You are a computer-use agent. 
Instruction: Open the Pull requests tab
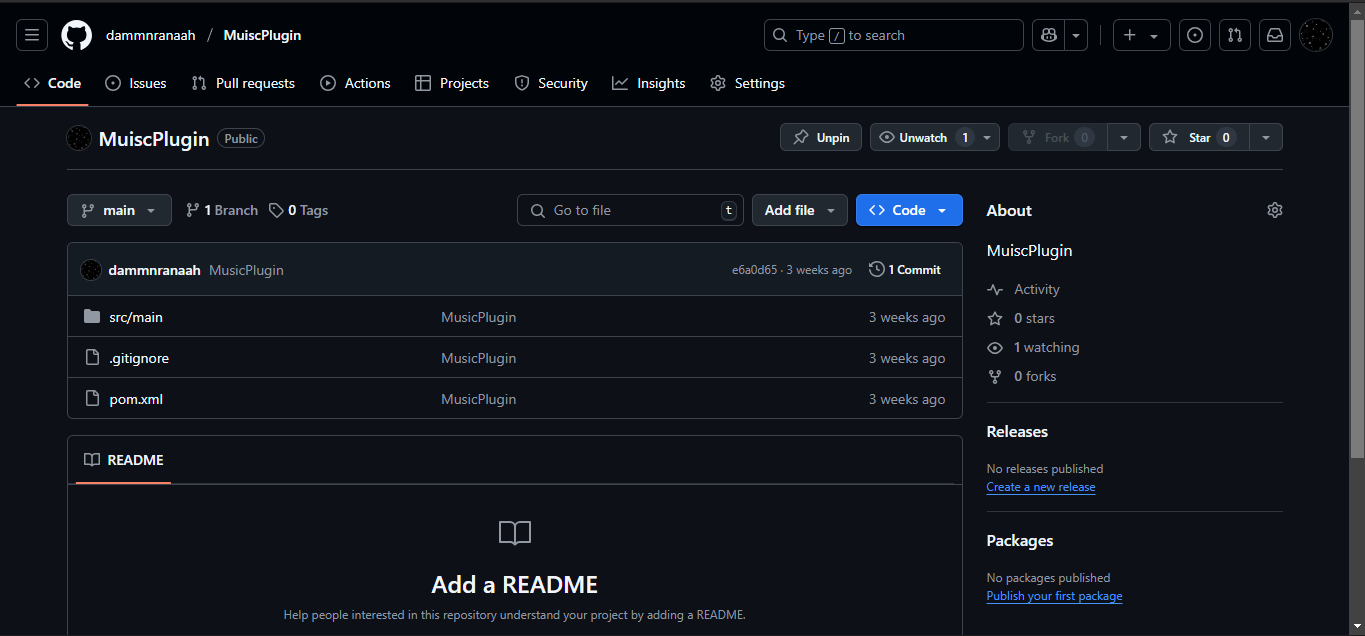[243, 83]
